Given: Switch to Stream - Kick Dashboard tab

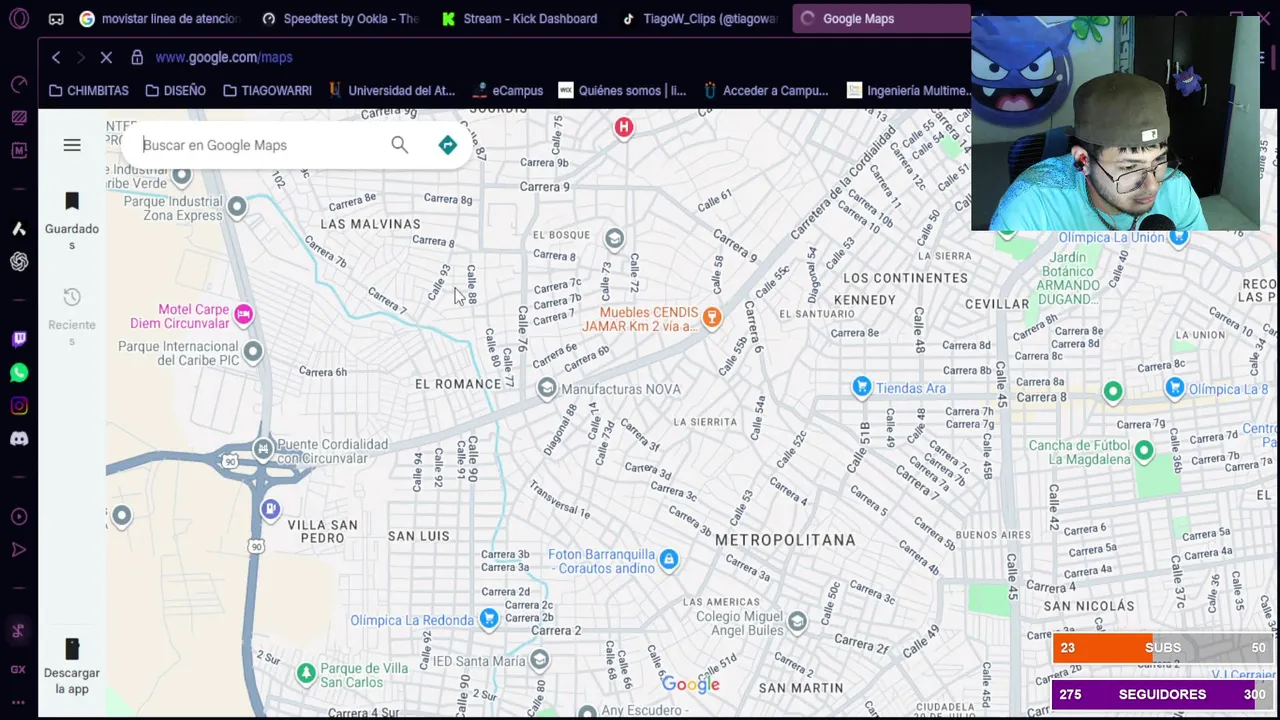Looking at the screenshot, I should [x=520, y=18].
